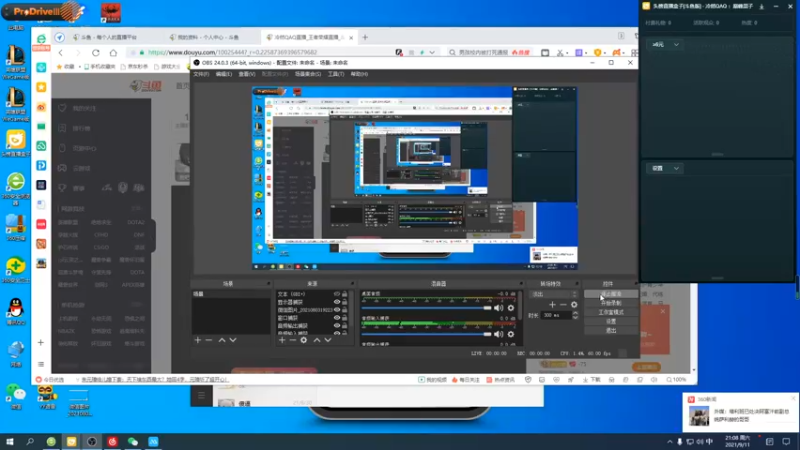Adjust the second mixer channel volume slider
Viewport: 800px width, 450px height.
click(x=426, y=334)
